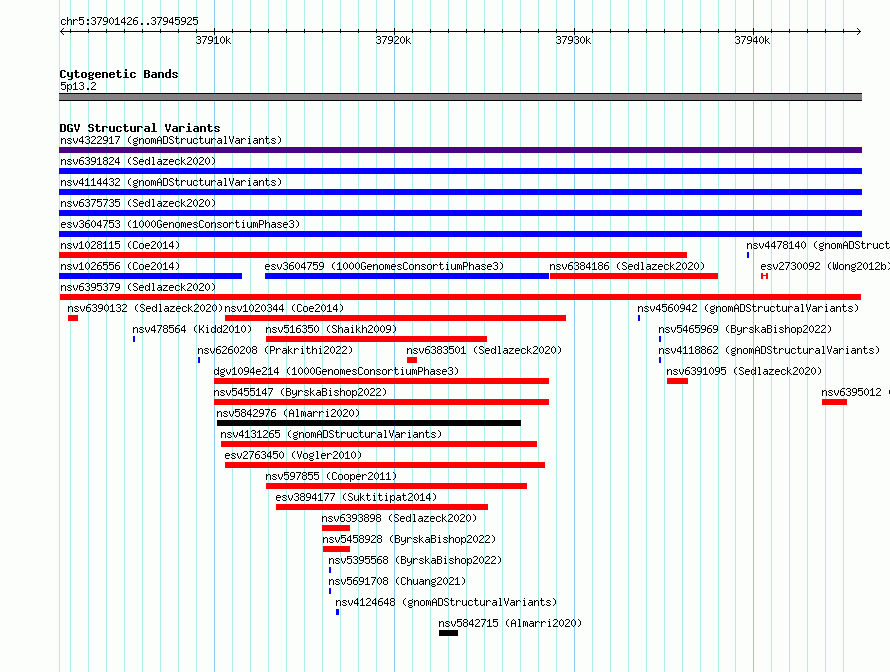Click the red nsv1020344 variant bar
The height and width of the screenshot is (672, 890).
[x=395, y=318]
